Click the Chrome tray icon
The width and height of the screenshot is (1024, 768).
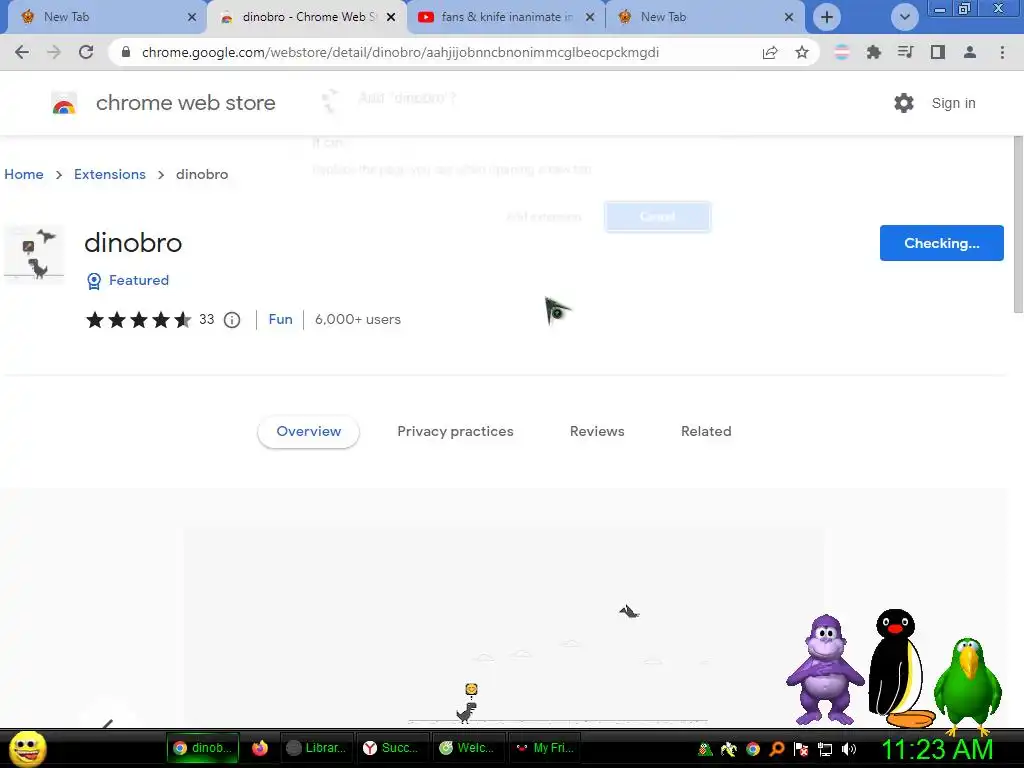click(753, 749)
